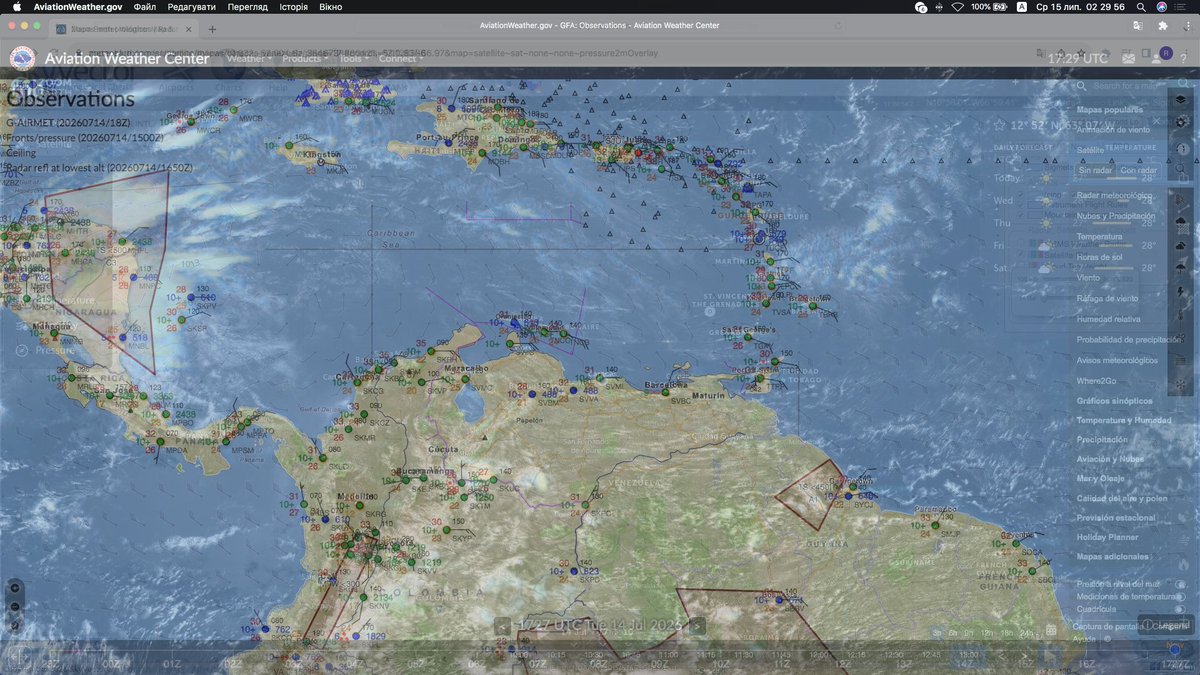Close the location forecast panel with X
This screenshot has width=1200, height=675.
tap(1156, 121)
